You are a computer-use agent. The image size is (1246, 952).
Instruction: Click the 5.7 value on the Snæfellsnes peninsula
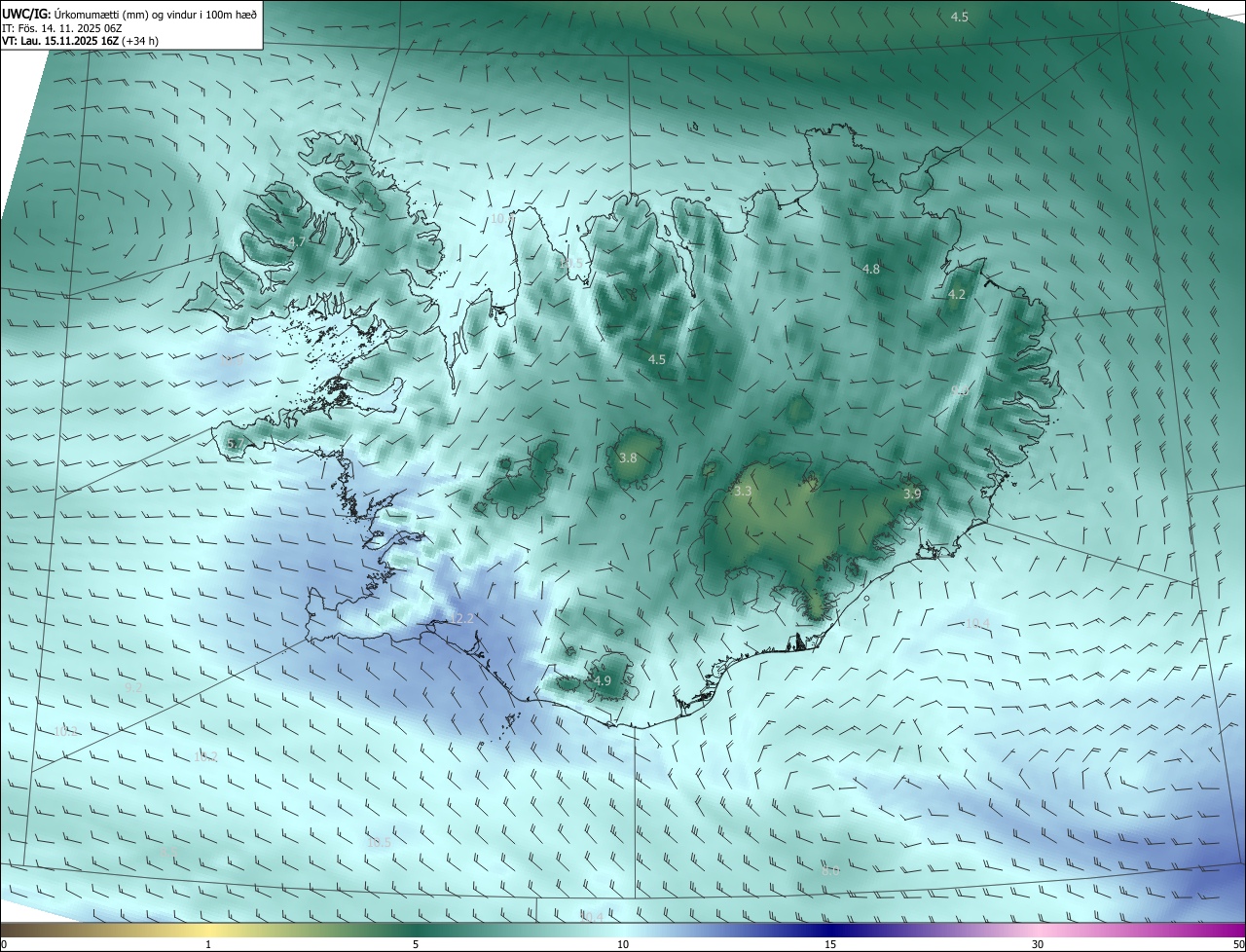click(x=235, y=444)
